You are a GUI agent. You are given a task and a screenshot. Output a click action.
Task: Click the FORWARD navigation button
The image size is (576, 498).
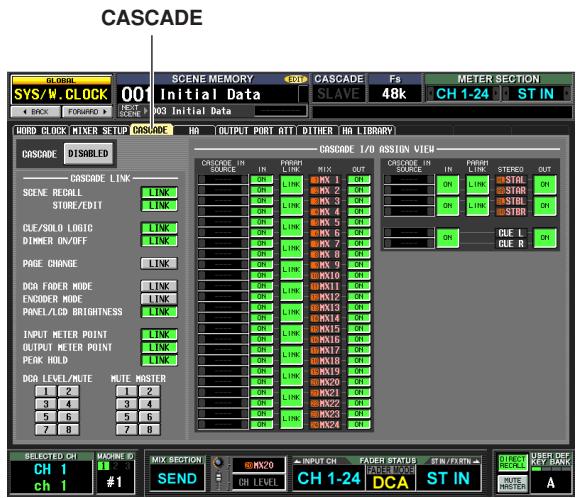click(x=87, y=112)
